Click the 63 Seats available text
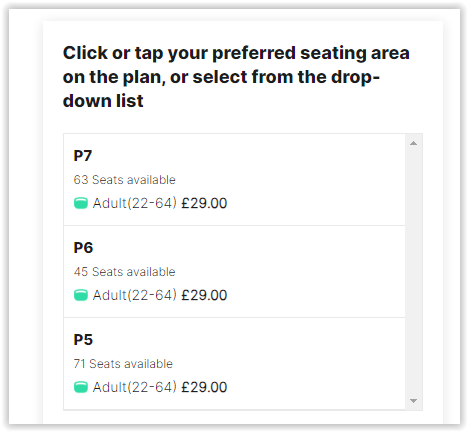 tap(124, 180)
